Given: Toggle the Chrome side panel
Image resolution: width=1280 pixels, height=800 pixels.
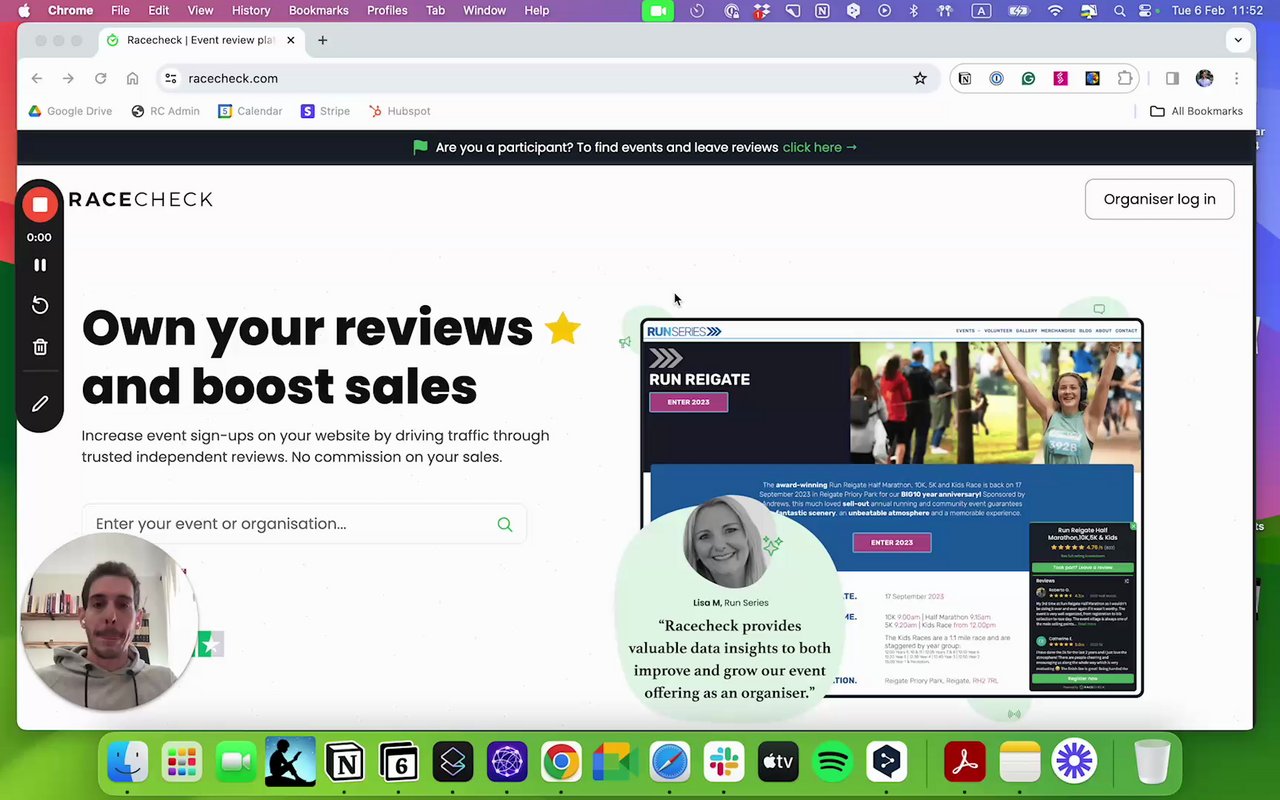Looking at the screenshot, I should [x=1173, y=78].
